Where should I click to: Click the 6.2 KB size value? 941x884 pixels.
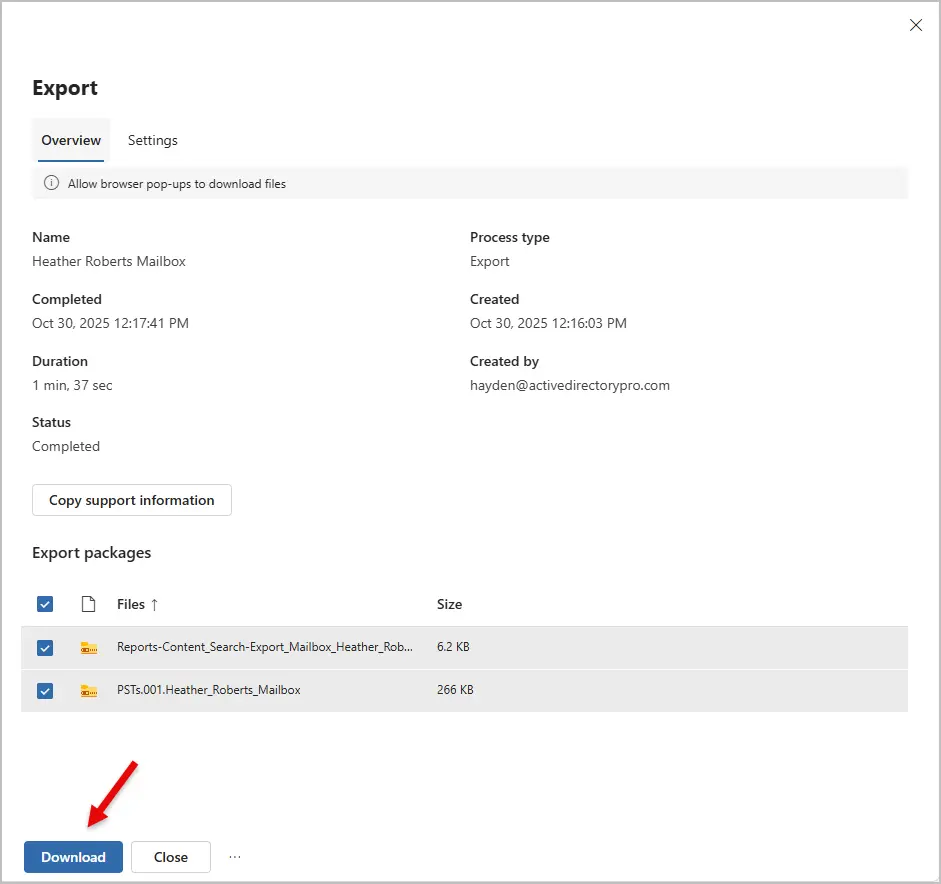(x=453, y=647)
